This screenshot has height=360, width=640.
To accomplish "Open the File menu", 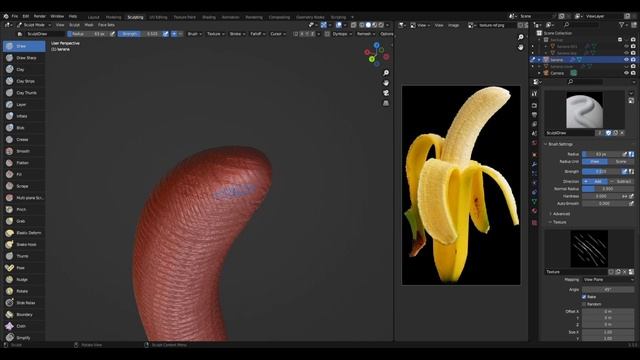I will click(x=15, y=16).
